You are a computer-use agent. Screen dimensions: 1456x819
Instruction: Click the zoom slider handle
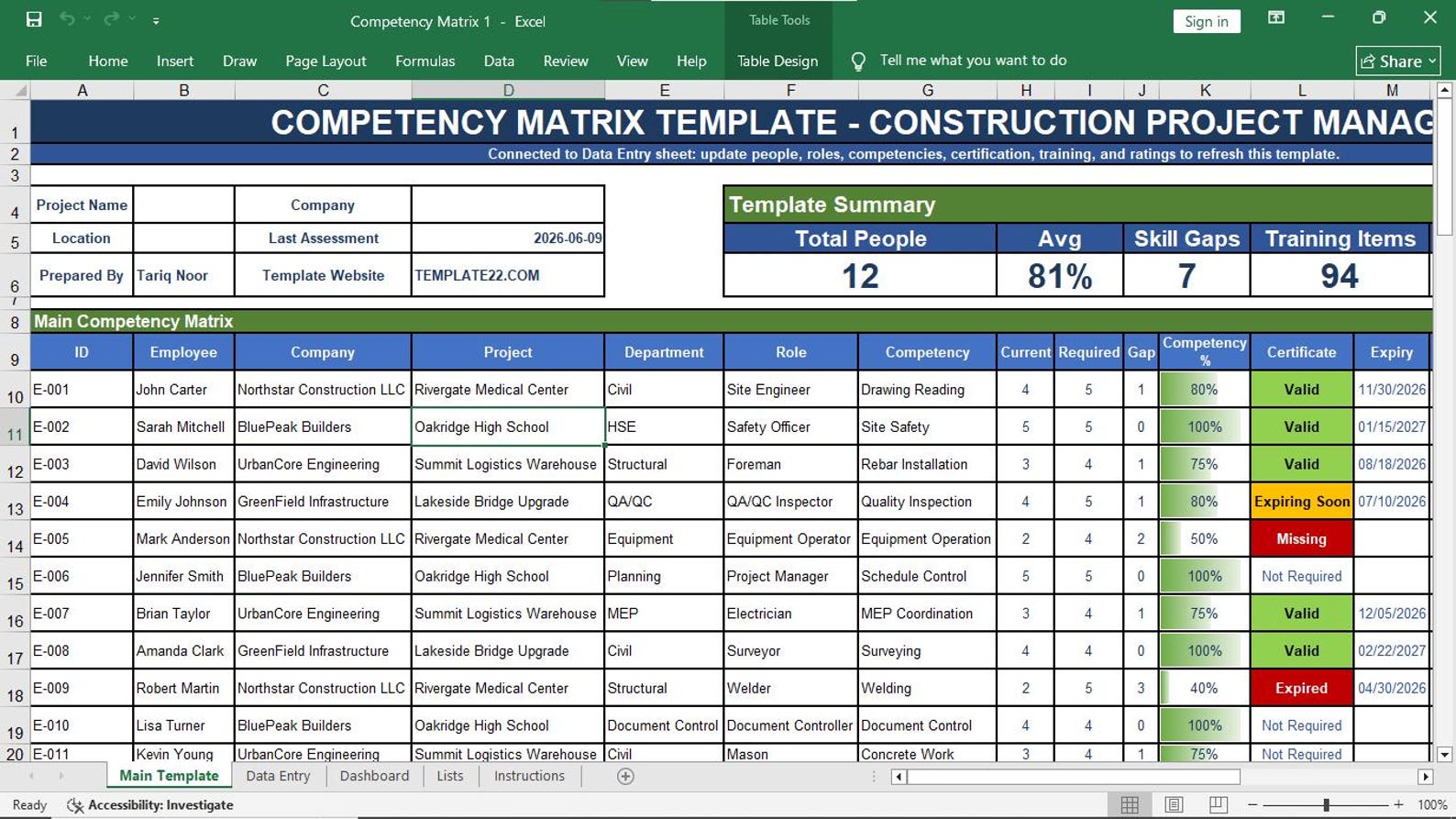(1326, 805)
